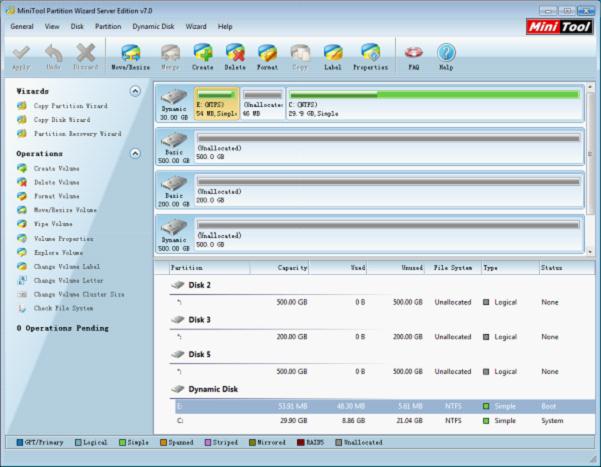Image resolution: width=601 pixels, height=467 pixels.
Task: Select the 46 MB unallocated block
Action: (x=263, y=104)
